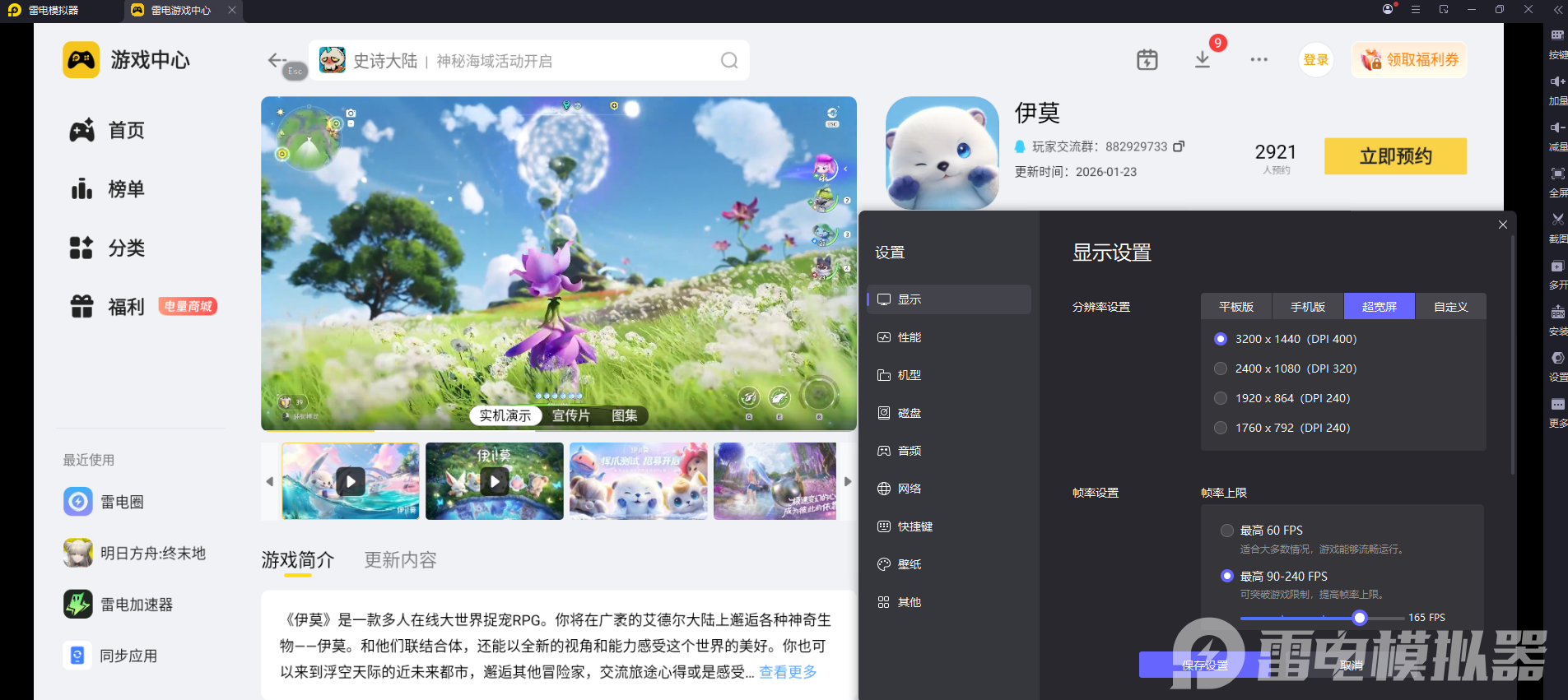This screenshot has width=1568, height=700.
Task: Select the 最高 60 FPS option
Action: click(1263, 531)
